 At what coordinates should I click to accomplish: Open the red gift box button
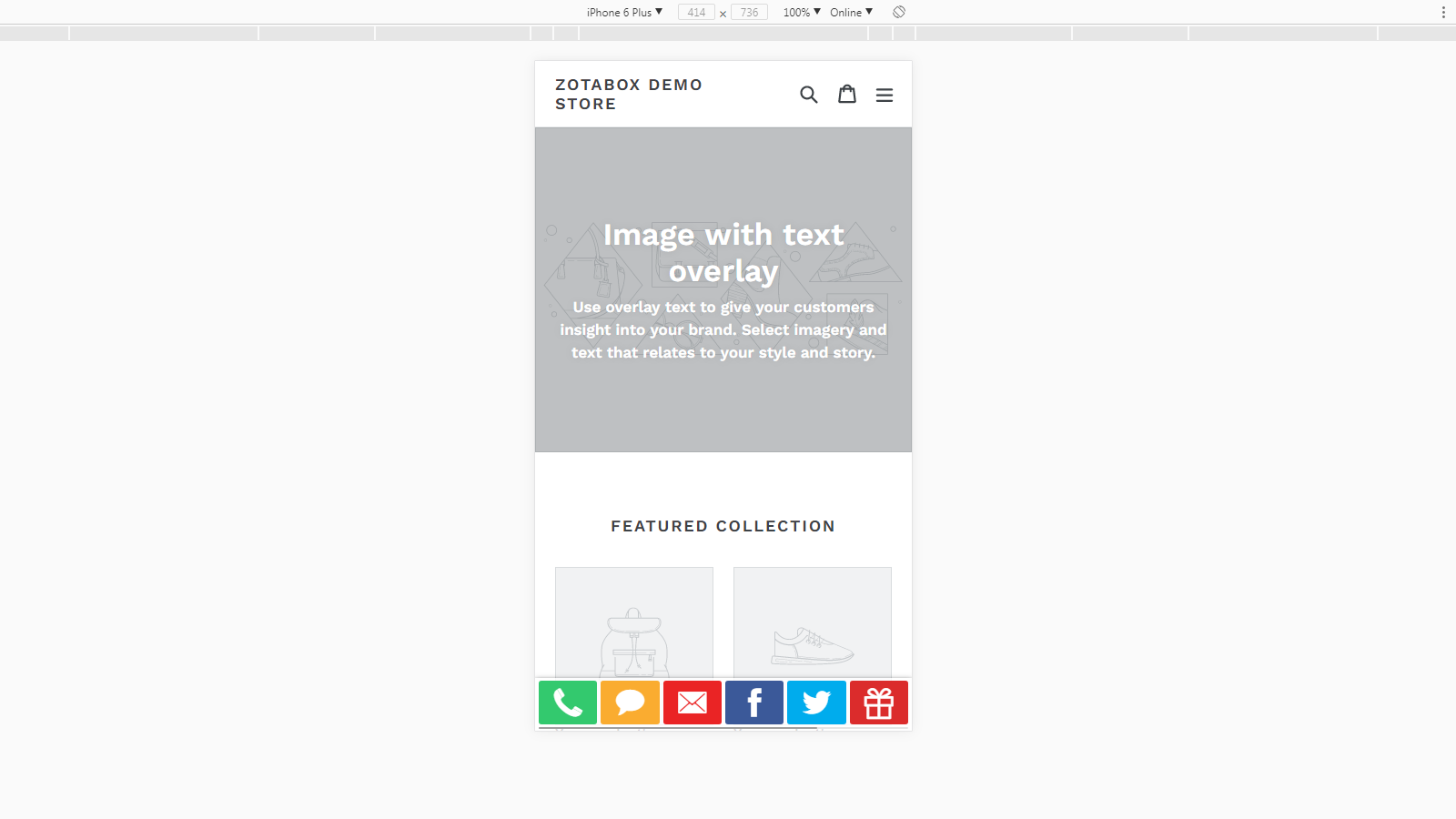click(879, 703)
